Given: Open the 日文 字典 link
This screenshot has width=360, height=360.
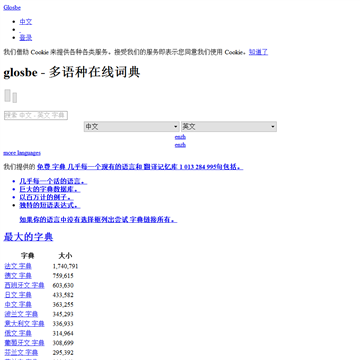Looking at the screenshot, I should (18, 295).
